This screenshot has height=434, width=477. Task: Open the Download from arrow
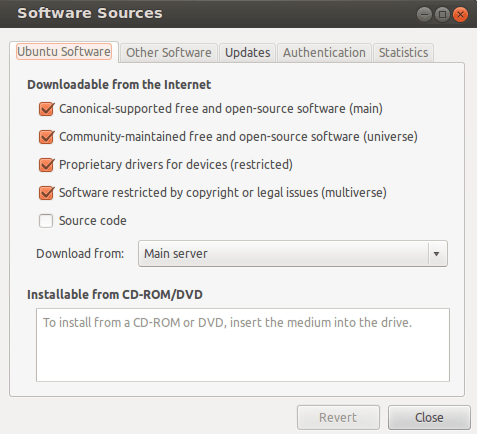[x=437, y=254]
